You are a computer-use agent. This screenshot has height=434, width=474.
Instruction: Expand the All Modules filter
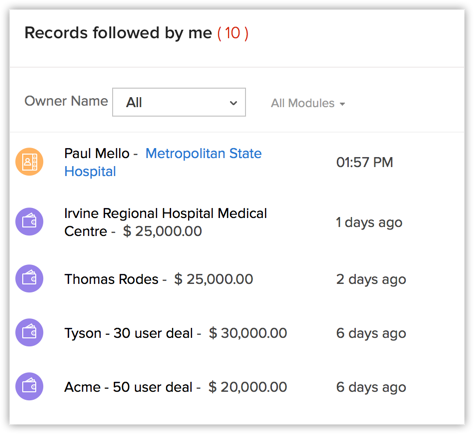coord(308,103)
